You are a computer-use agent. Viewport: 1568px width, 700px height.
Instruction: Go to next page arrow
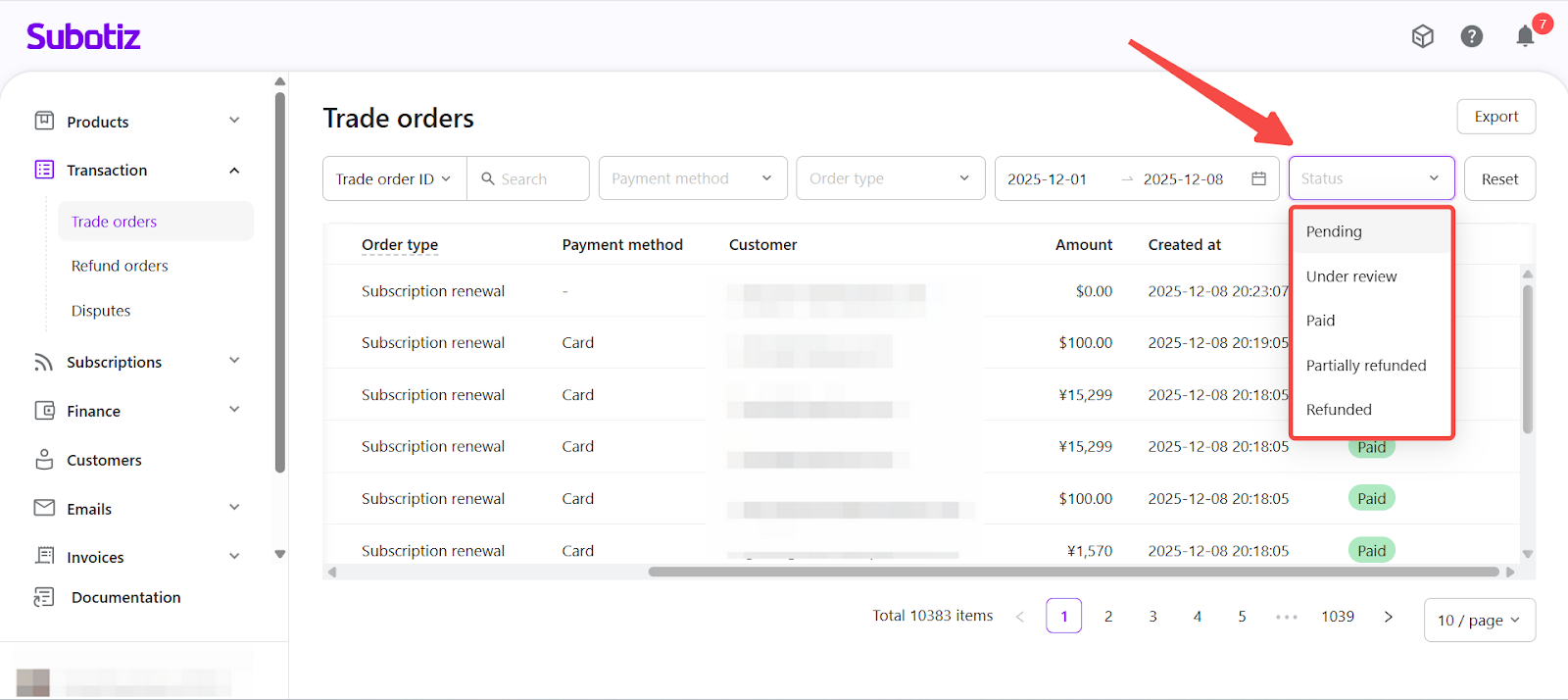coord(1388,617)
